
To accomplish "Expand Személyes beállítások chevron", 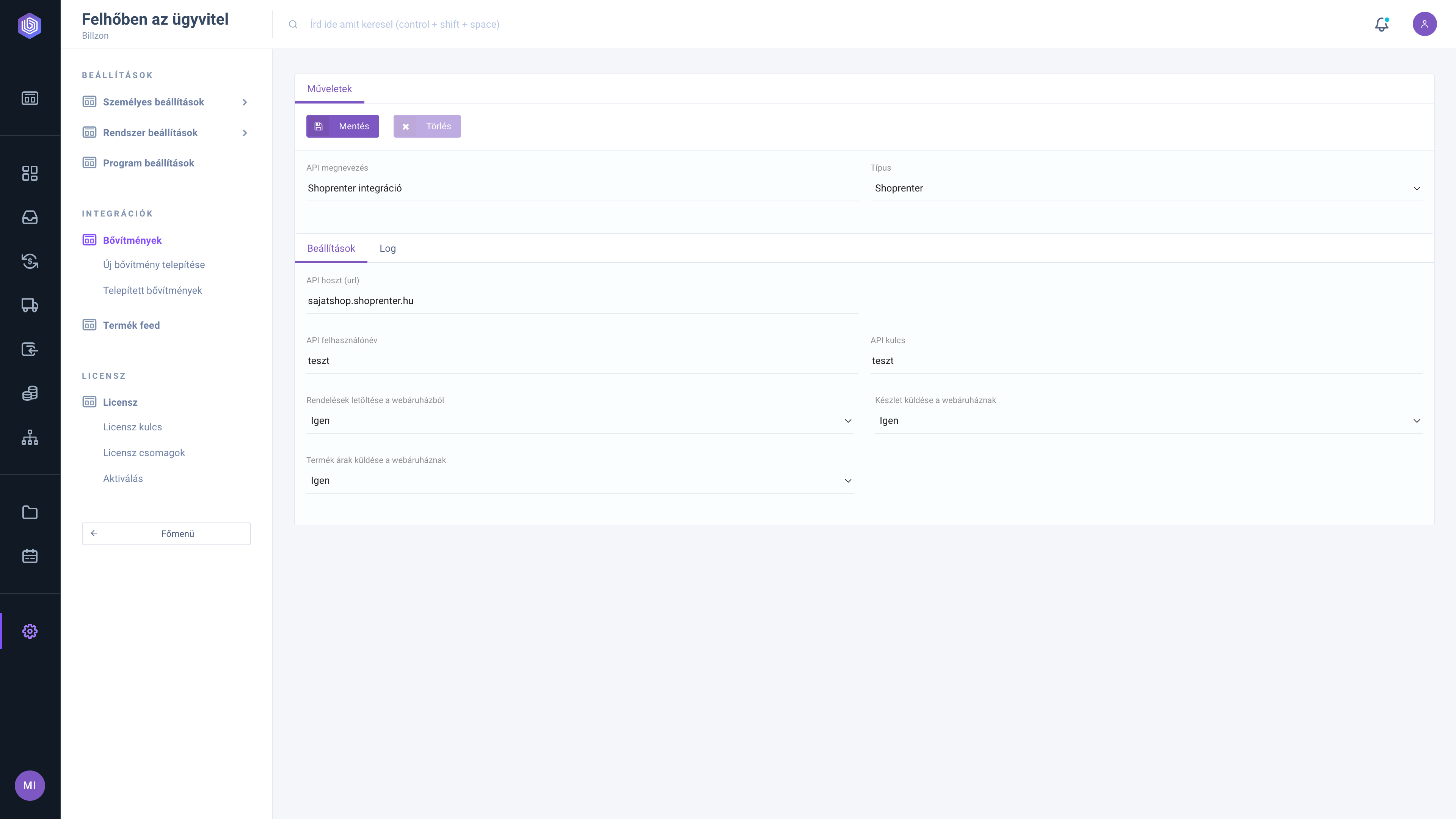I will click(x=245, y=102).
